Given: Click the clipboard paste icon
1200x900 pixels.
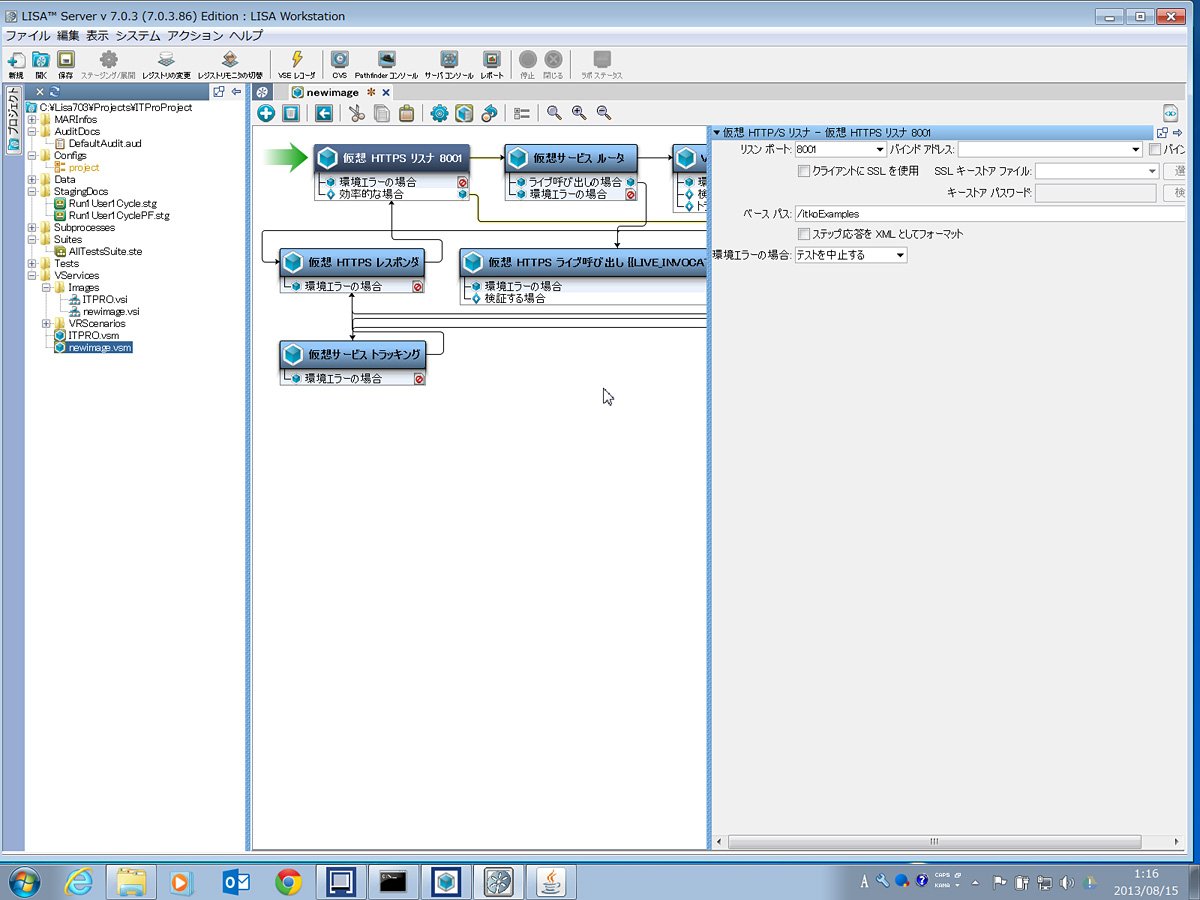Looking at the screenshot, I should click(406, 113).
